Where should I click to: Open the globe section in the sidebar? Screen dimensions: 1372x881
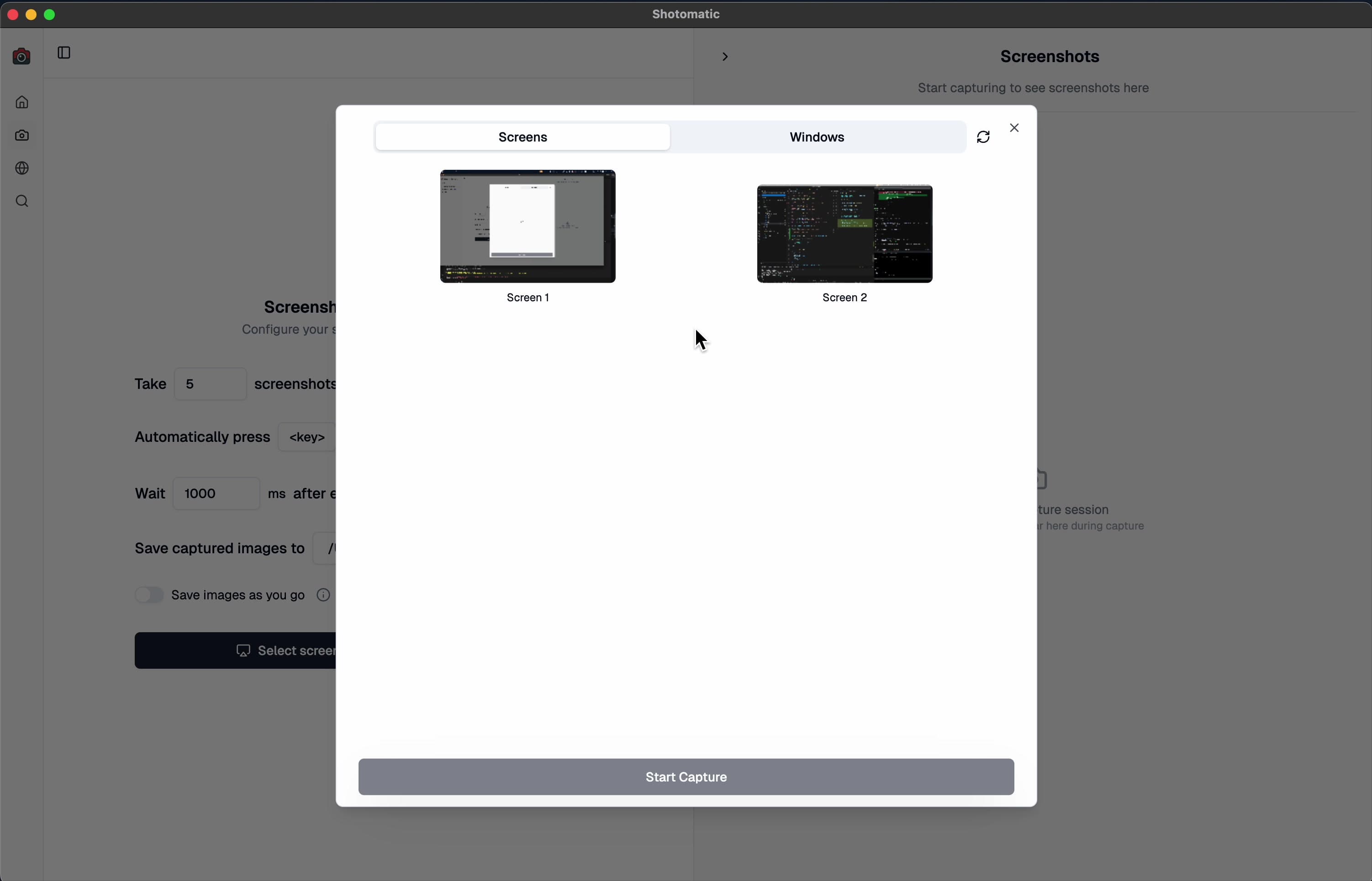coord(22,168)
